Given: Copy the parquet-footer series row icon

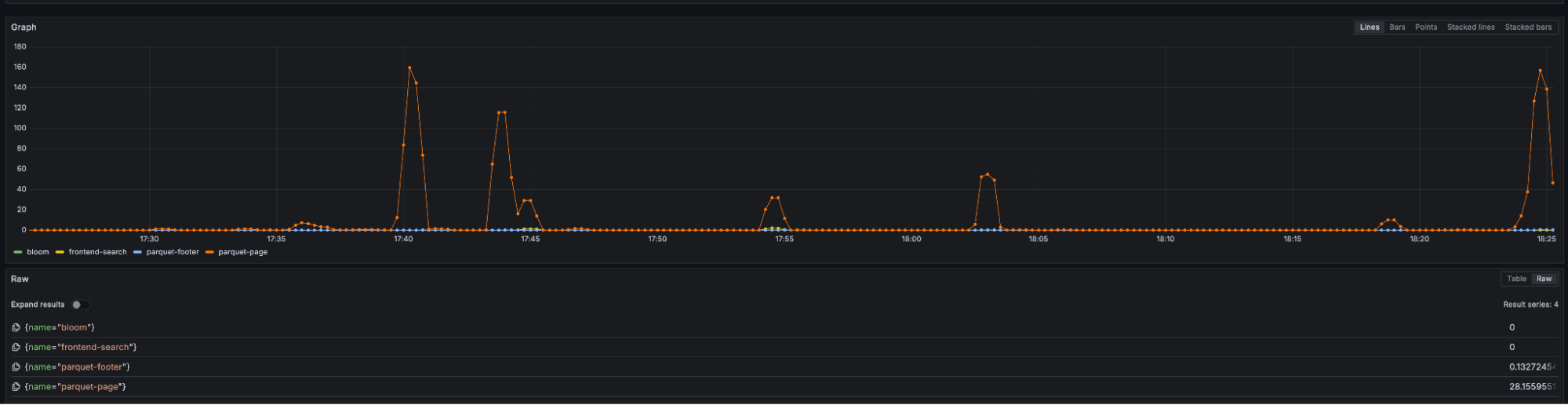Looking at the screenshot, I should [16, 367].
